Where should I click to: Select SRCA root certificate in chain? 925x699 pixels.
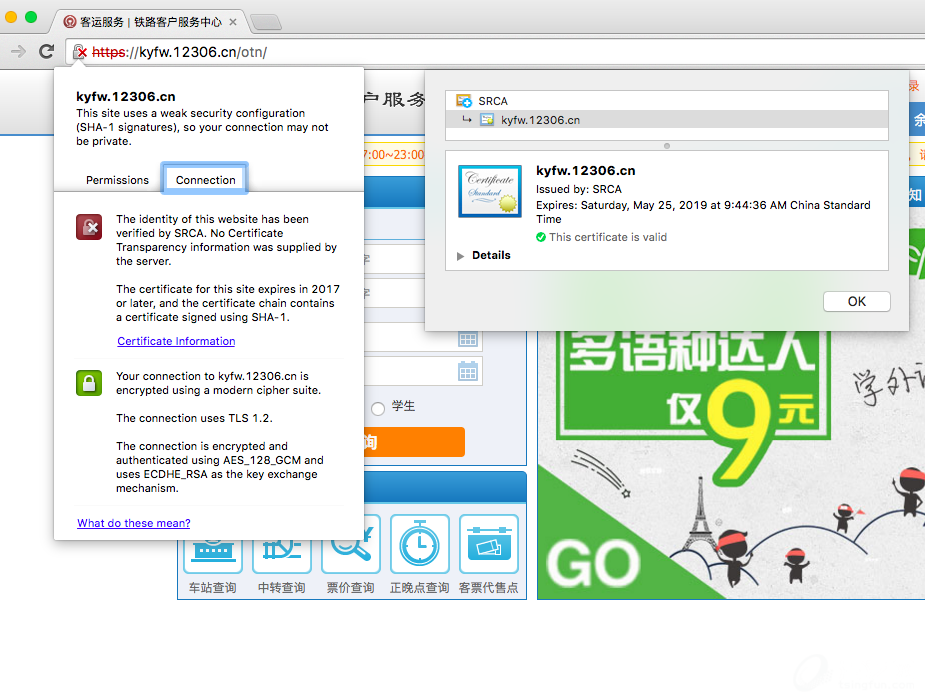tap(492, 101)
